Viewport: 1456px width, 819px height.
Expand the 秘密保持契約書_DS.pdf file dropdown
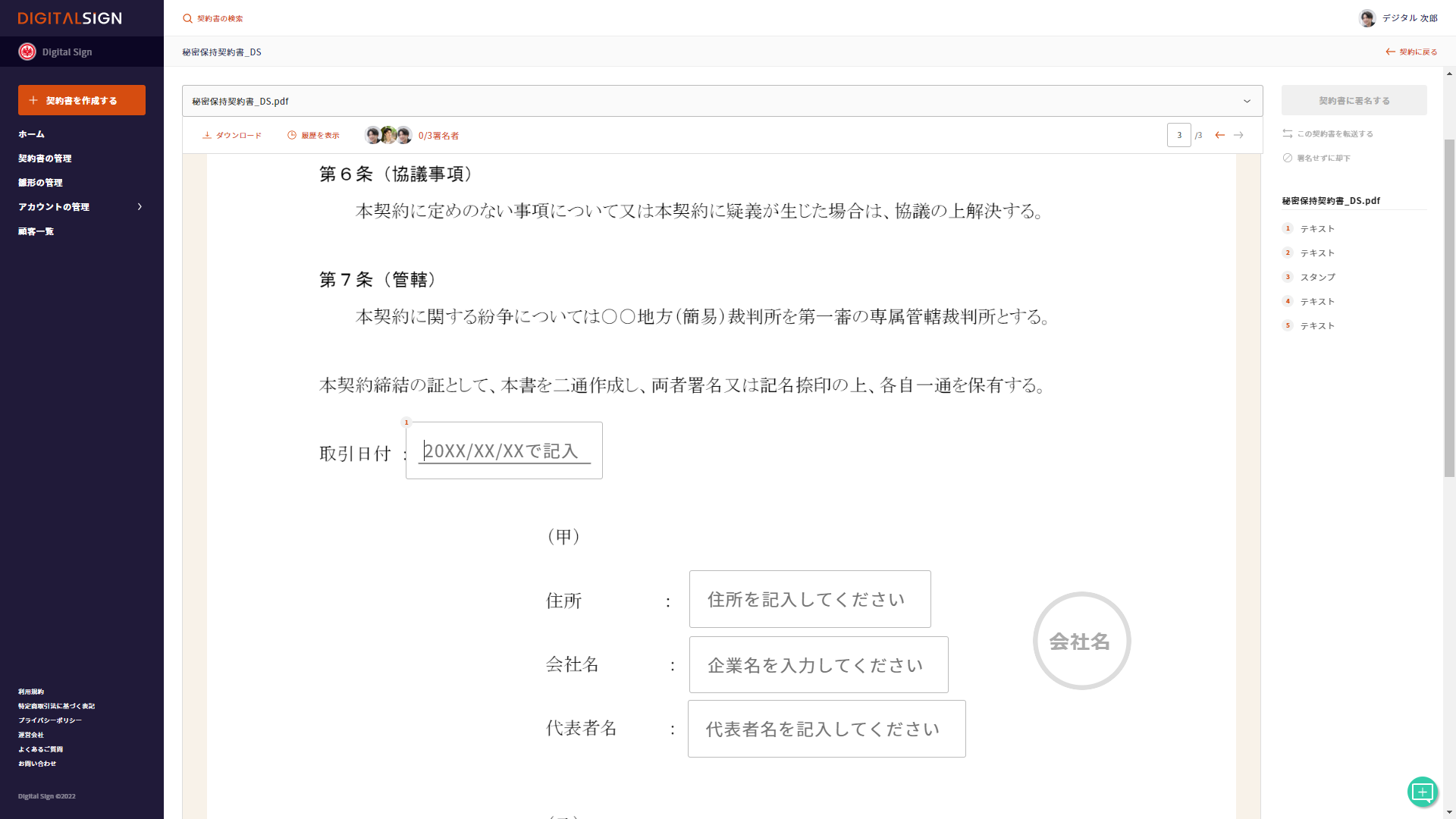pos(1247,101)
